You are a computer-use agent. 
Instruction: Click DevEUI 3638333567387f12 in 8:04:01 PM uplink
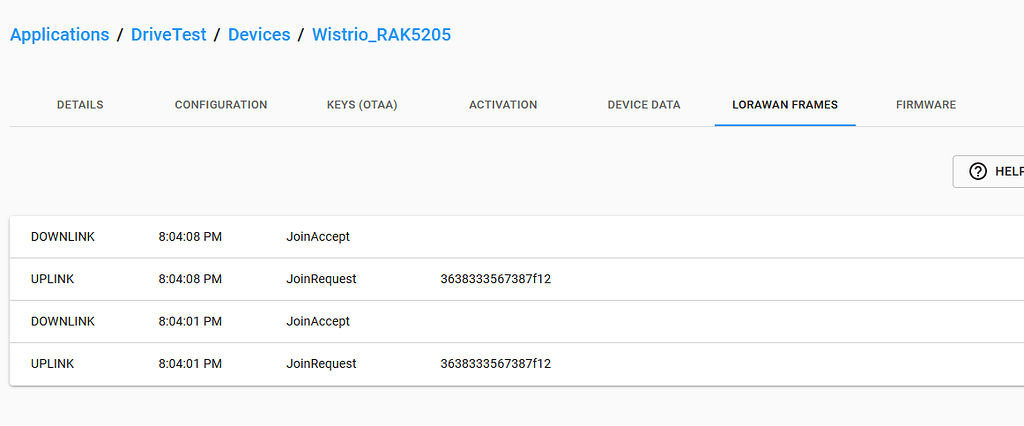point(495,364)
